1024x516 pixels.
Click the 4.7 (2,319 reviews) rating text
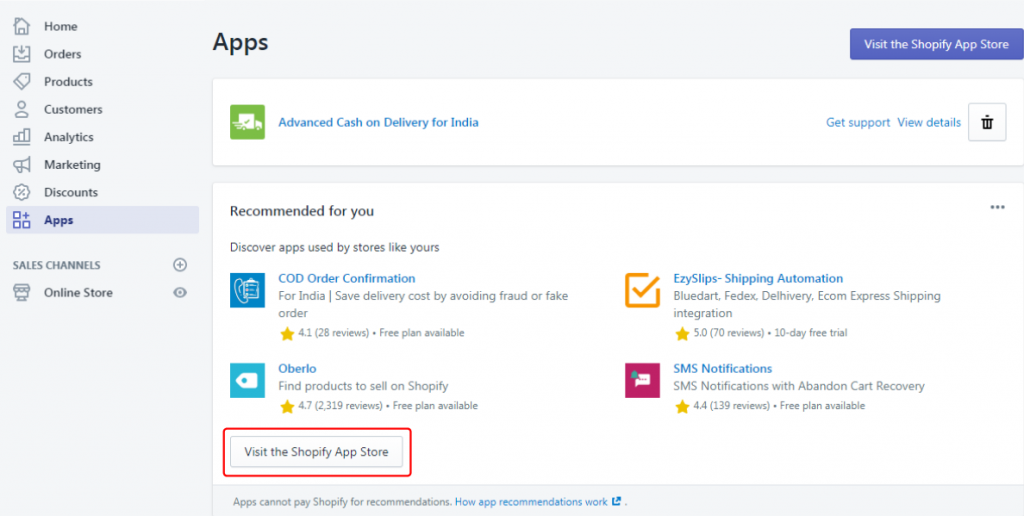(340, 406)
